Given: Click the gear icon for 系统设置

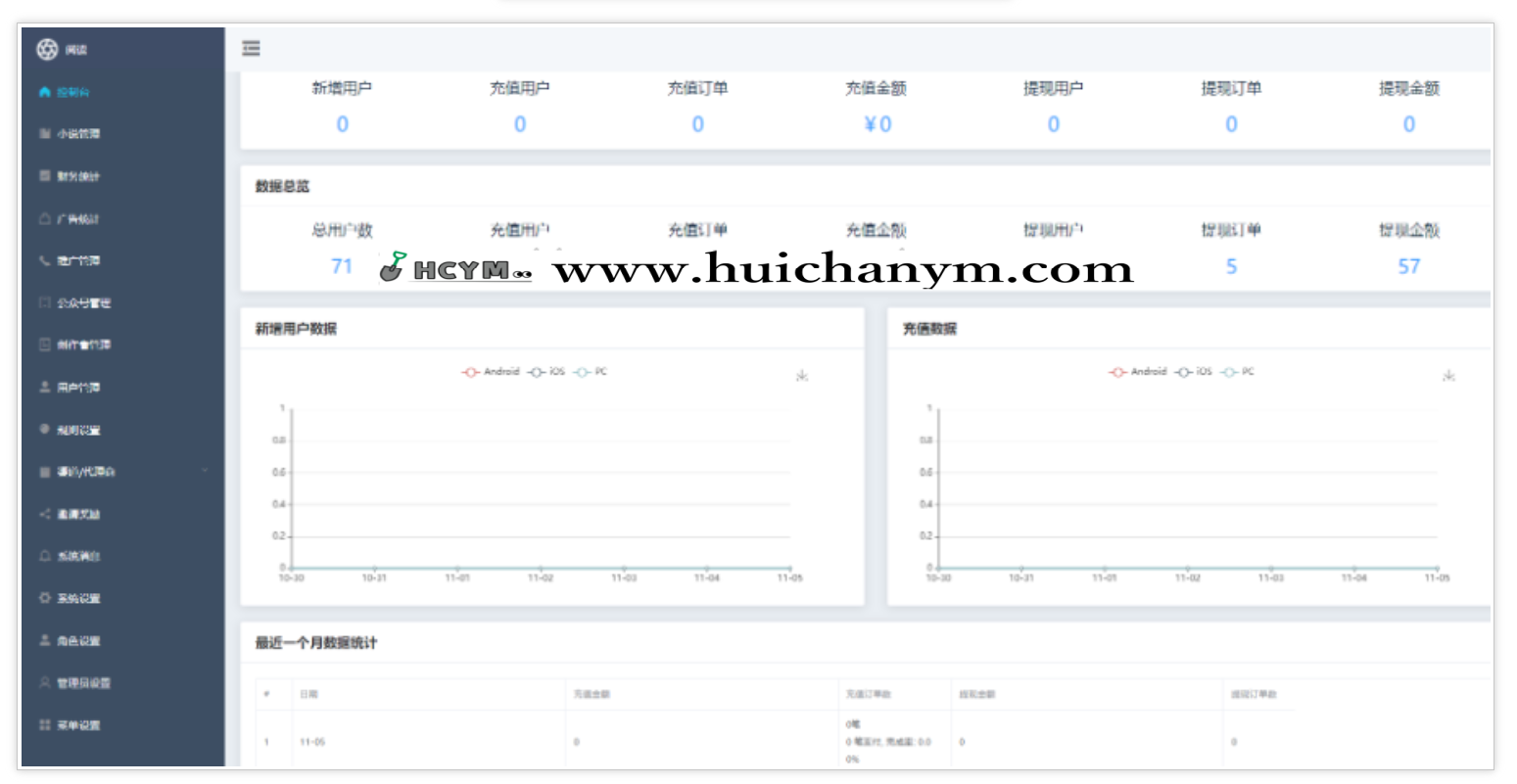Looking at the screenshot, I should [x=44, y=598].
